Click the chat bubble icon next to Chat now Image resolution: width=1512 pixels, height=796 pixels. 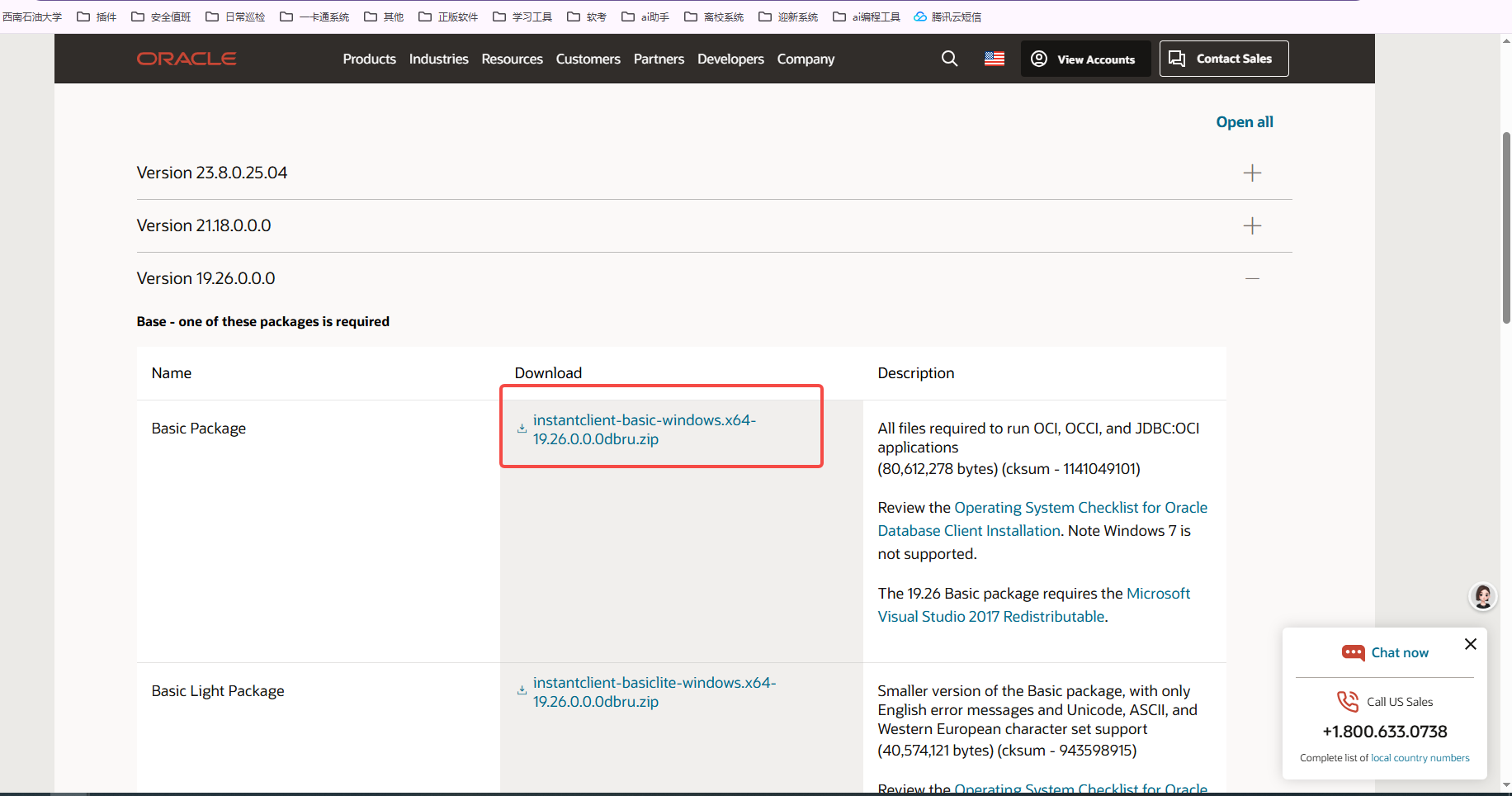pos(1354,652)
